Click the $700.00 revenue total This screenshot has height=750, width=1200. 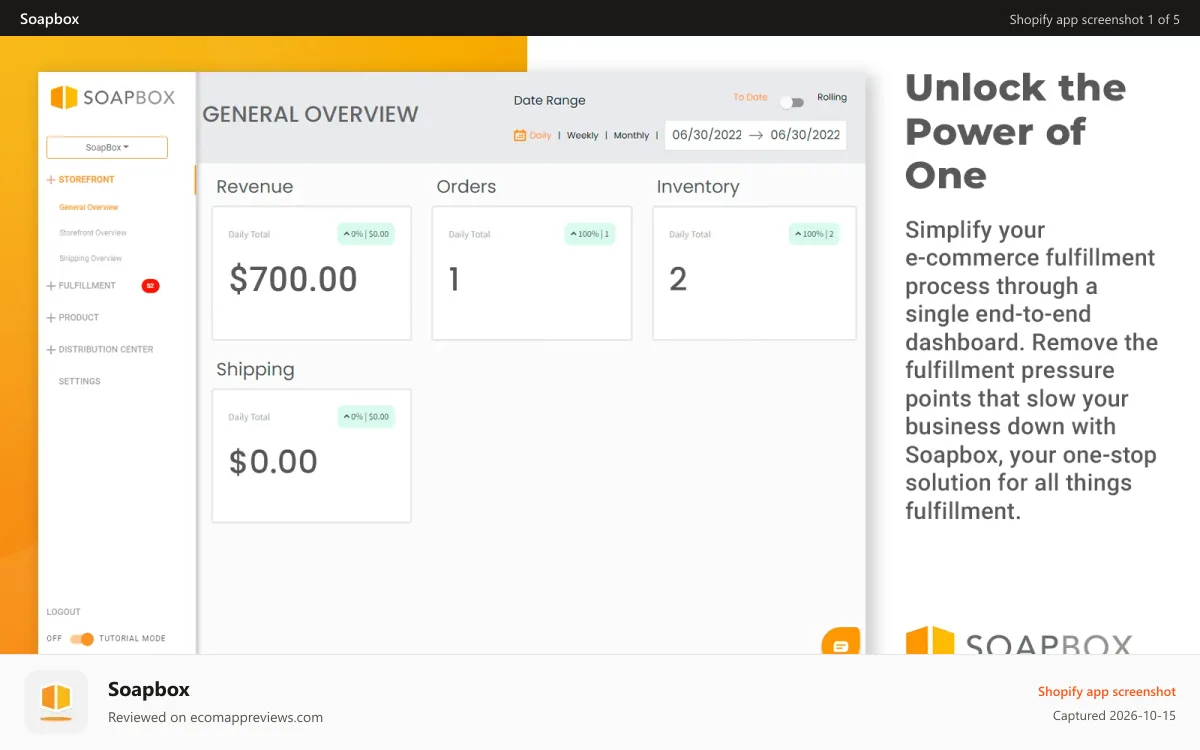[293, 280]
